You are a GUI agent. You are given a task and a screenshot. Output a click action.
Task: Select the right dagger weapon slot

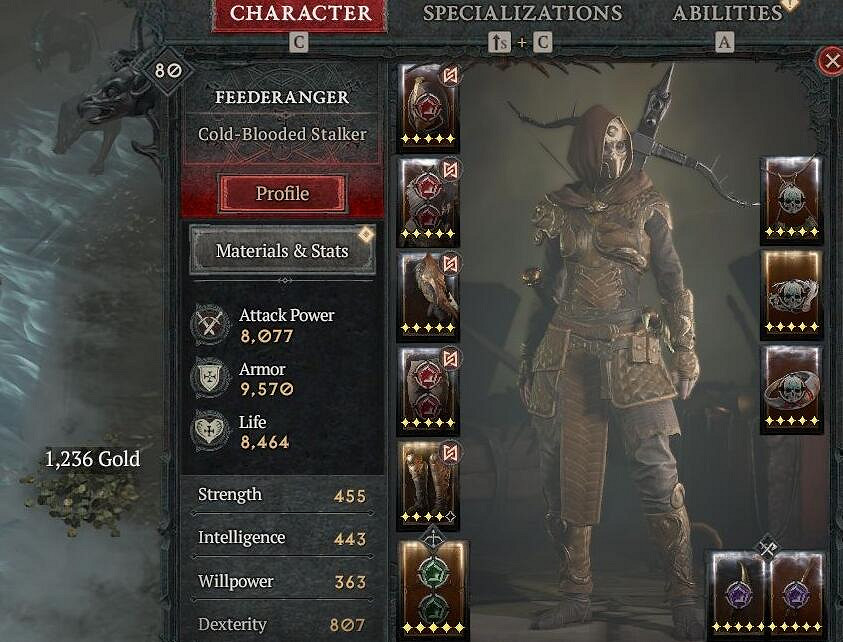(796, 593)
